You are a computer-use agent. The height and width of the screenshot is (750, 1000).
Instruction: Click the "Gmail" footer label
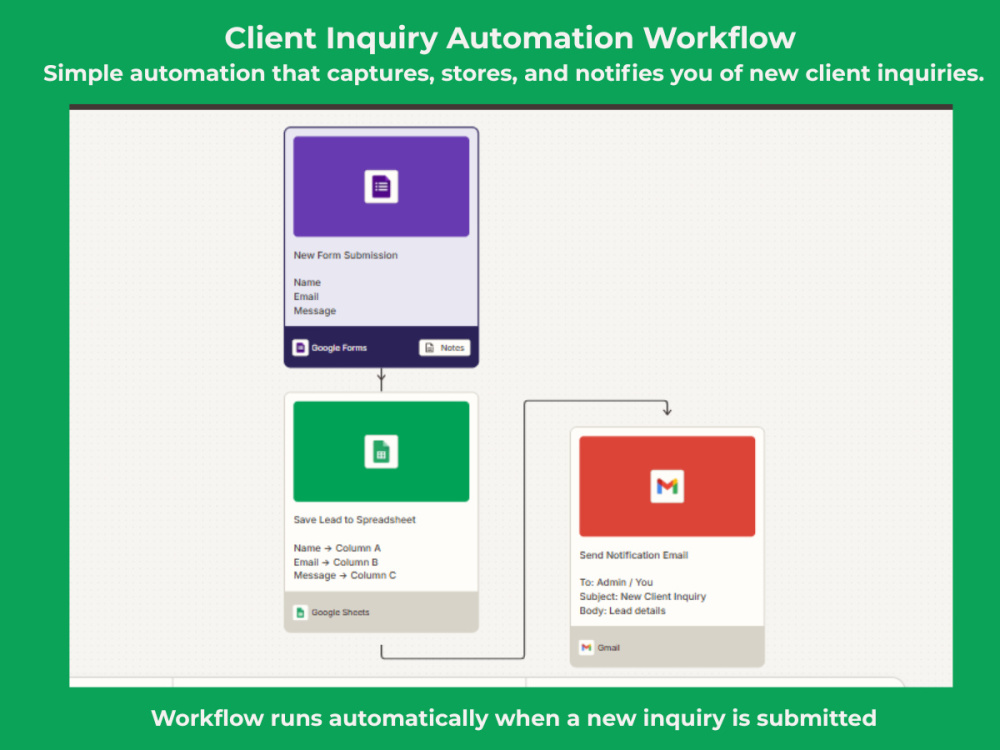point(608,647)
